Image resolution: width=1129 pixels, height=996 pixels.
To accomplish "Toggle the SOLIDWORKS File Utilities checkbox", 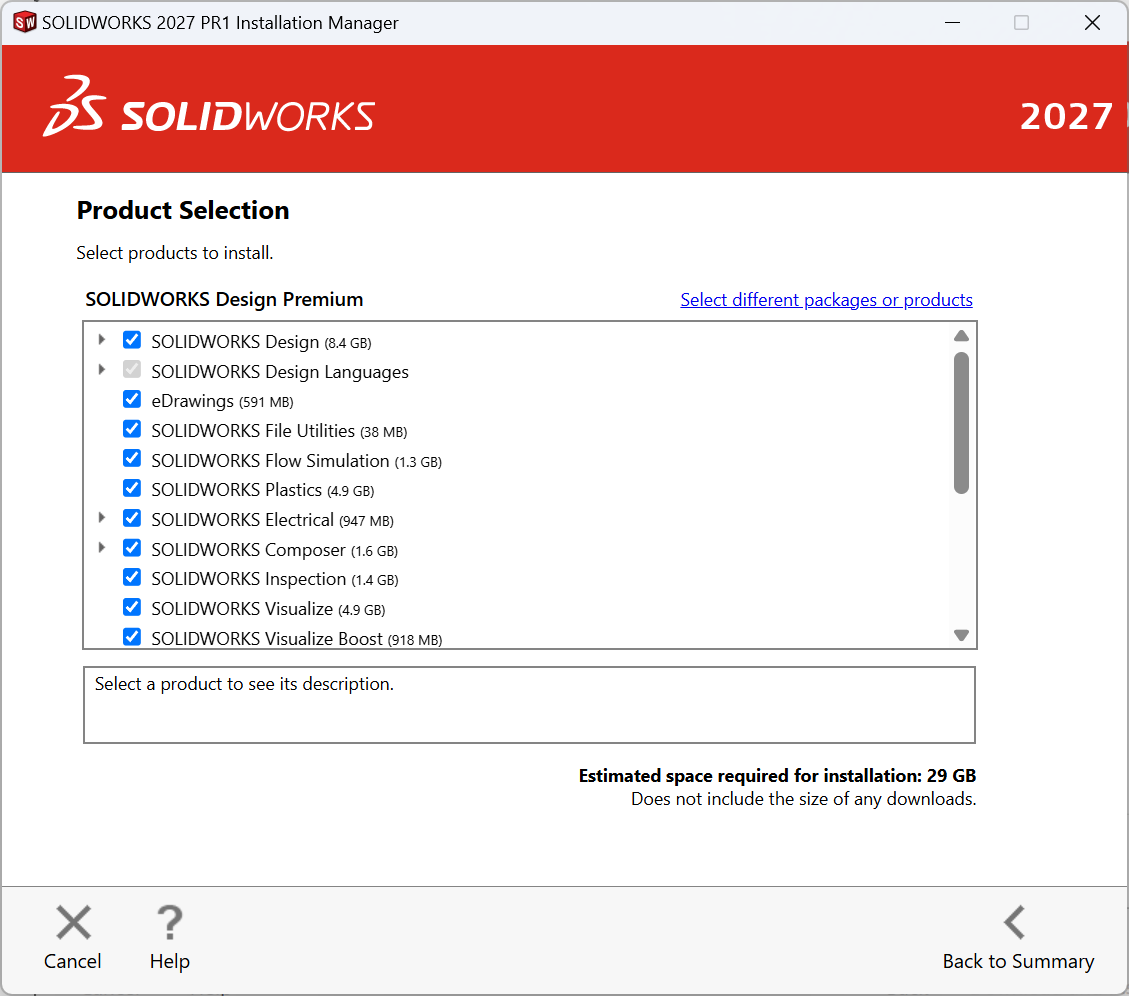I will click(x=132, y=429).
